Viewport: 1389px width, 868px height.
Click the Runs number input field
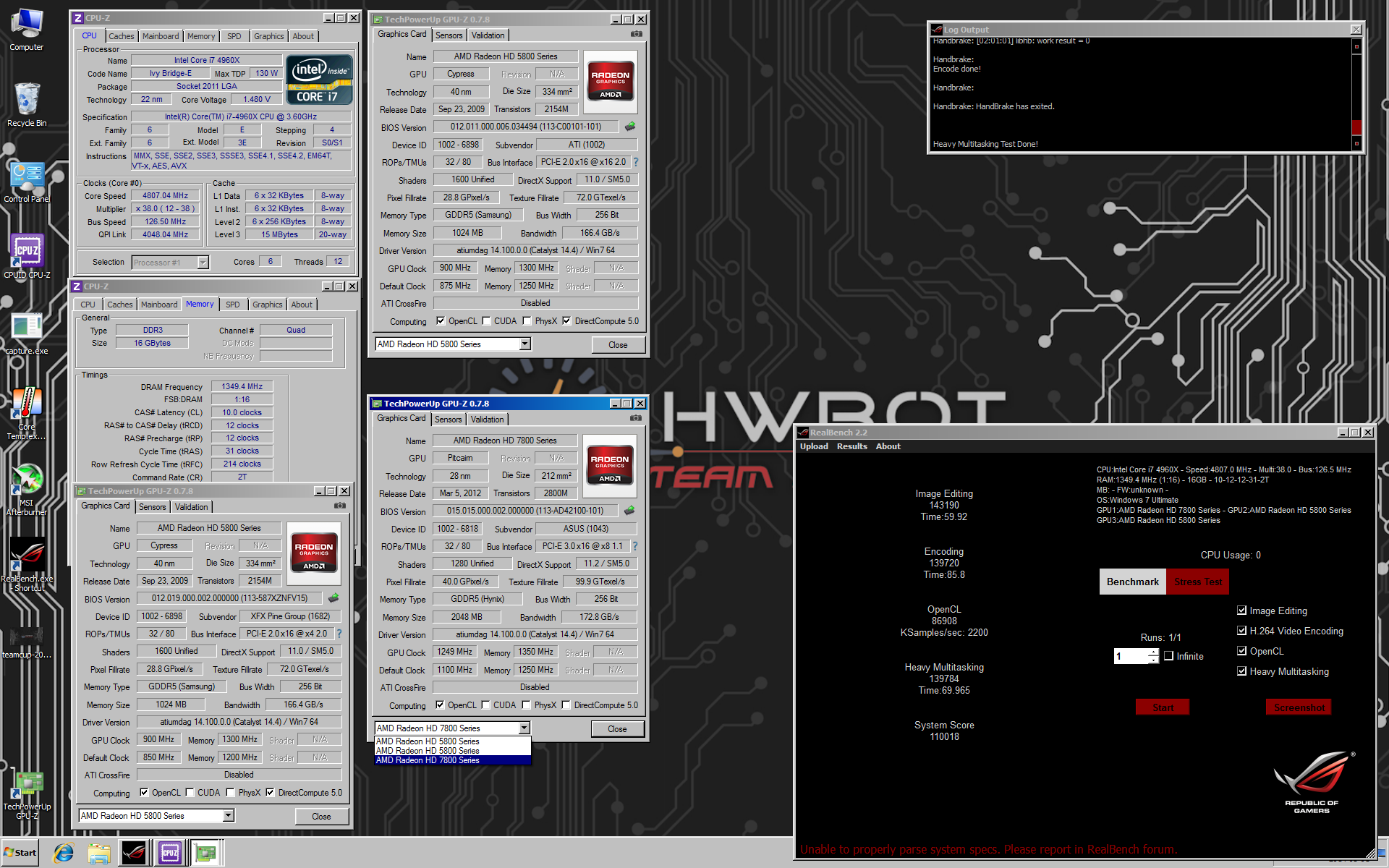[1131, 656]
